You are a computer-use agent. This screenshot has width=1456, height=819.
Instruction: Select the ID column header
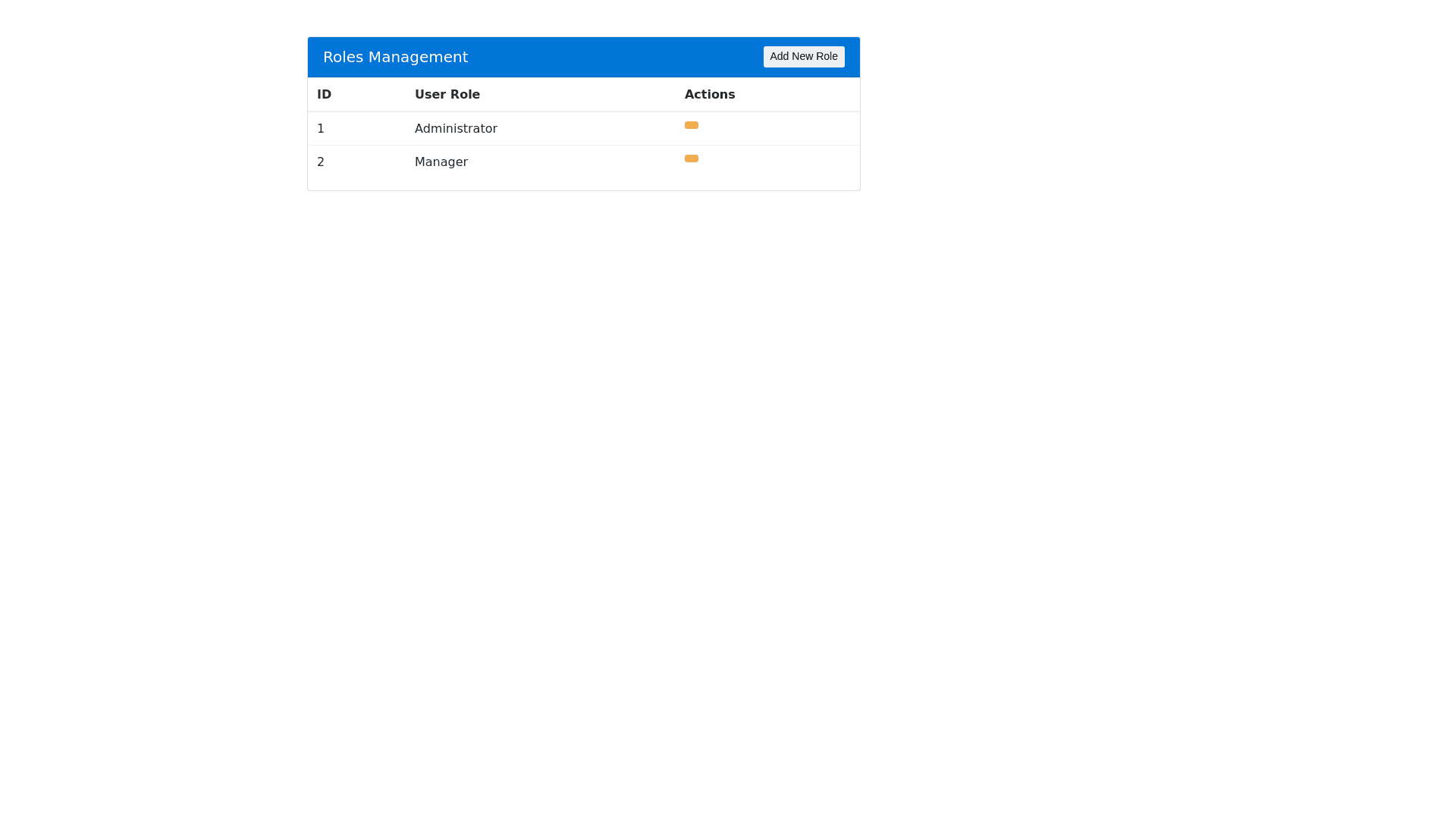pos(324,94)
